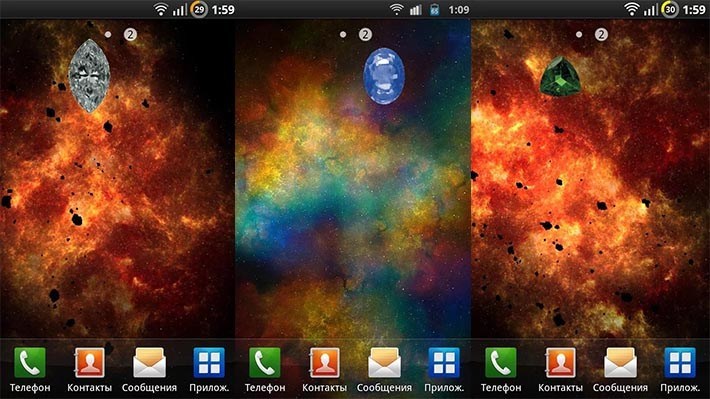
Task: Tap the white marquise diamond gem
Action: click(x=89, y=76)
